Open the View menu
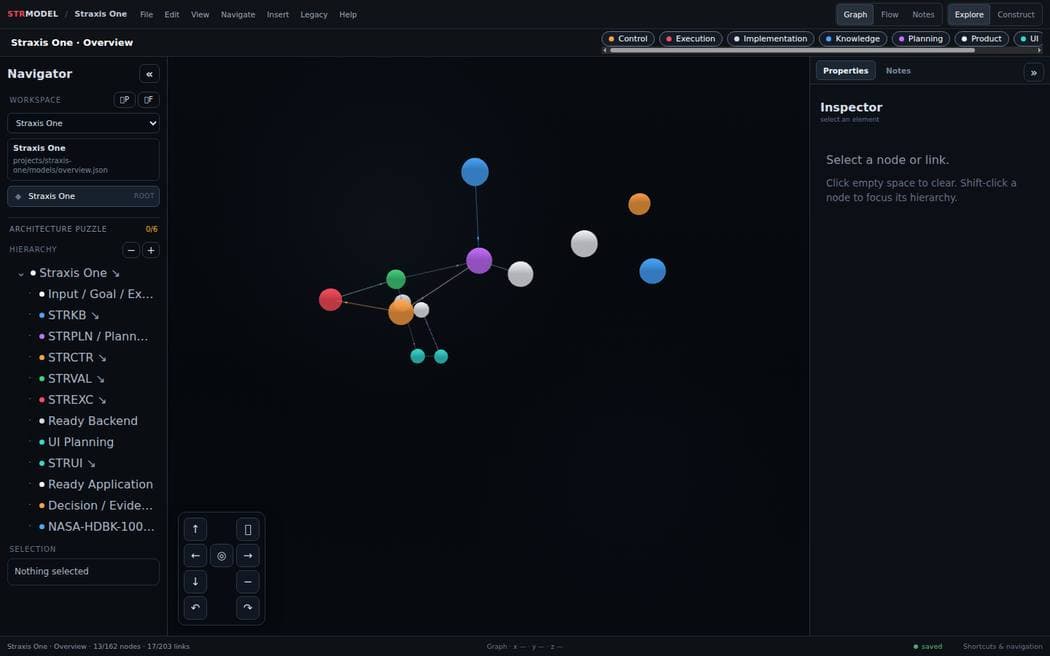The width and height of the screenshot is (1050, 656). click(200, 14)
